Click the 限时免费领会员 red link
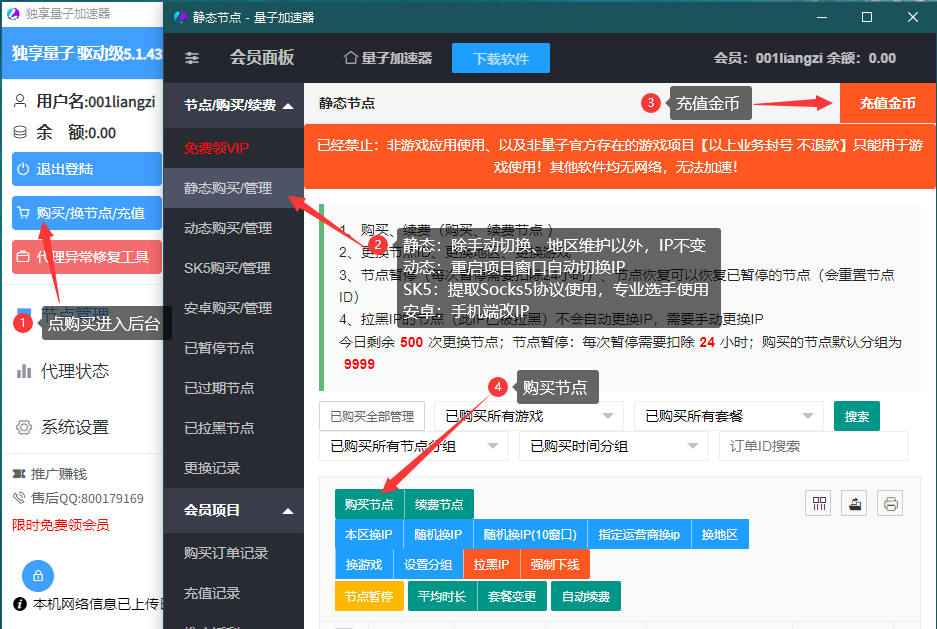The height and width of the screenshot is (629, 937). [x=61, y=525]
